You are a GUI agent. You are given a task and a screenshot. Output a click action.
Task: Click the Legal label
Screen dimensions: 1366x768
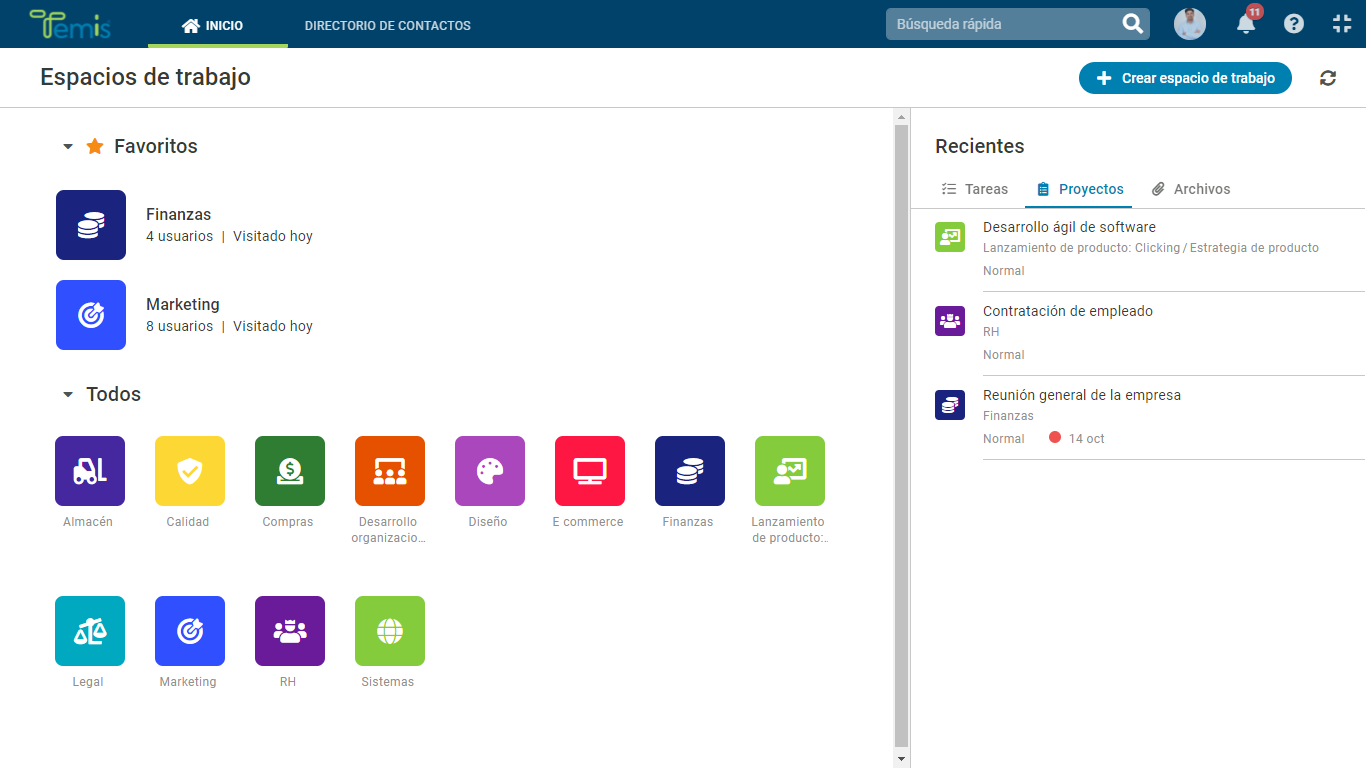coord(88,682)
